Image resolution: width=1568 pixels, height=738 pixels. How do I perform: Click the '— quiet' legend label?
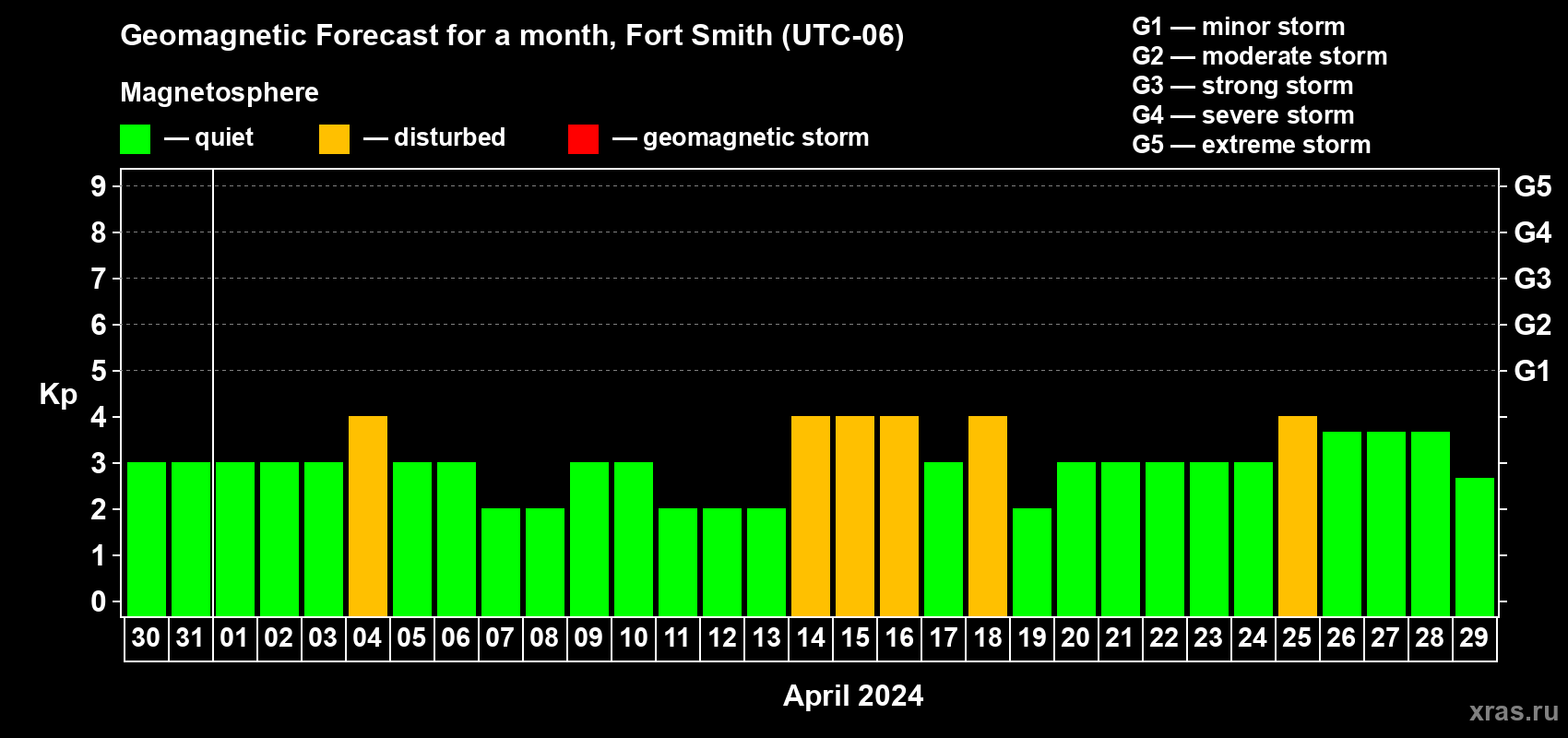click(x=208, y=137)
